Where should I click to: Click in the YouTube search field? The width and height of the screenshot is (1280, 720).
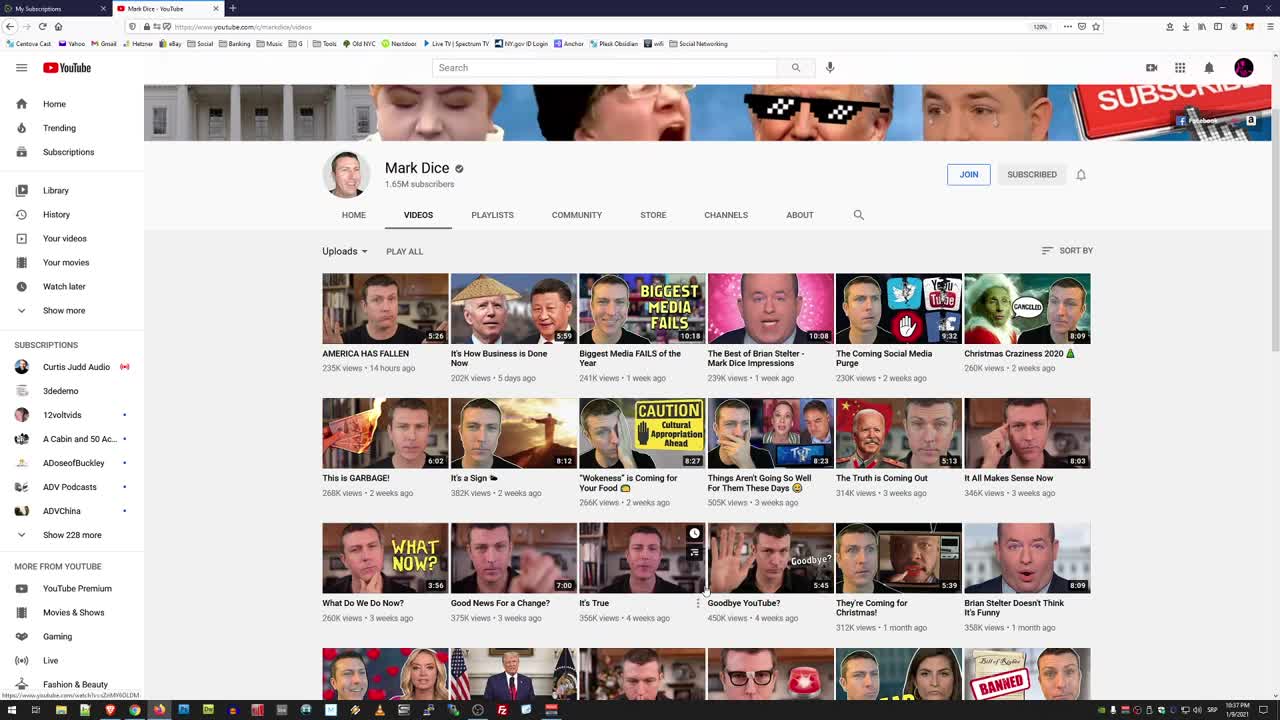pos(605,68)
